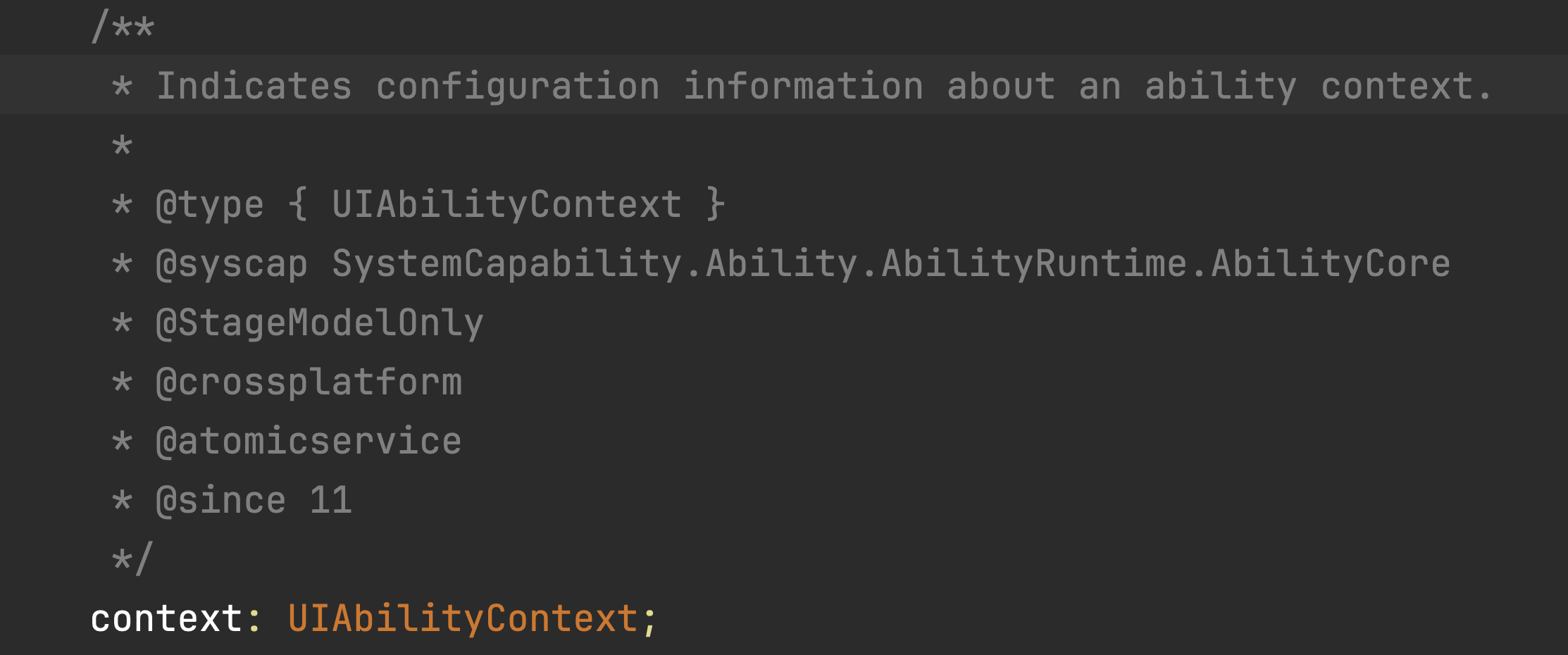The width and height of the screenshot is (1568, 655).
Task: Click the comment closing '*/' marker
Action: coord(132,559)
